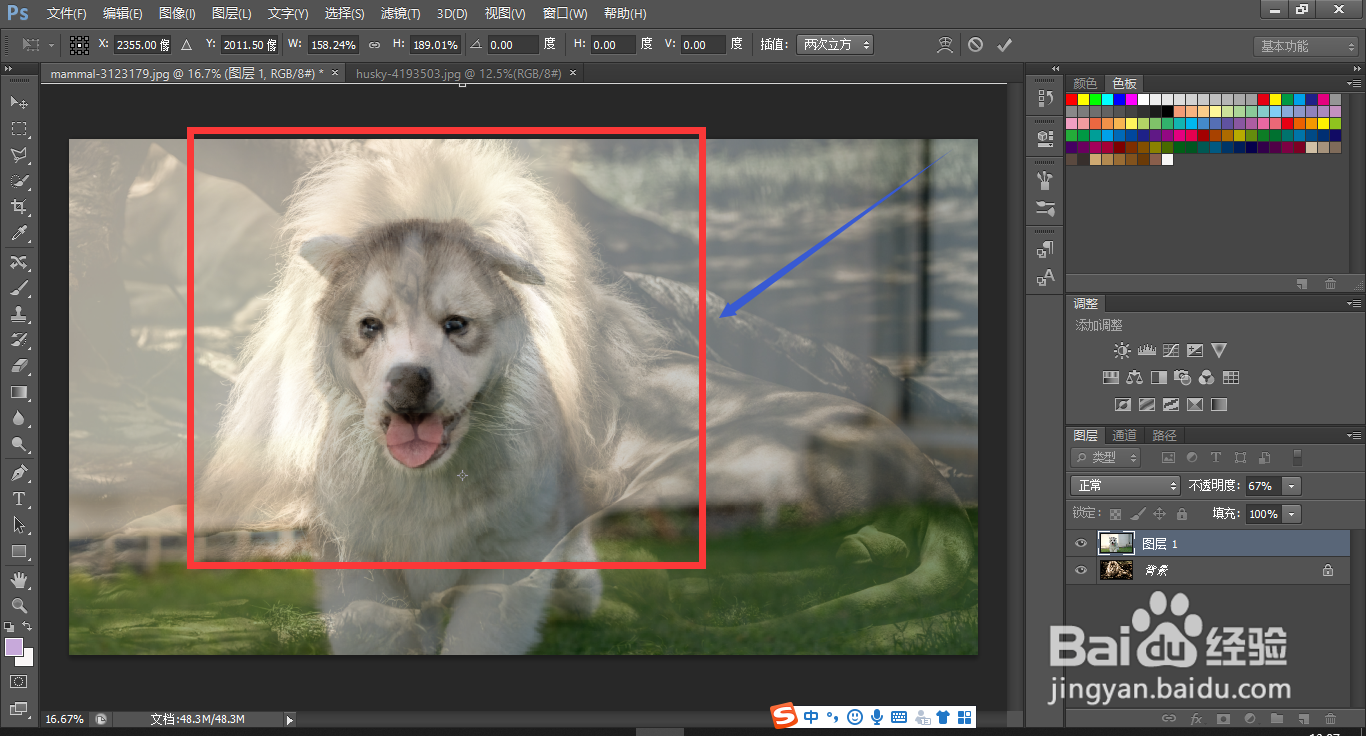Select the Crop tool
Viewport: 1366px width, 736px height.
coord(18,207)
